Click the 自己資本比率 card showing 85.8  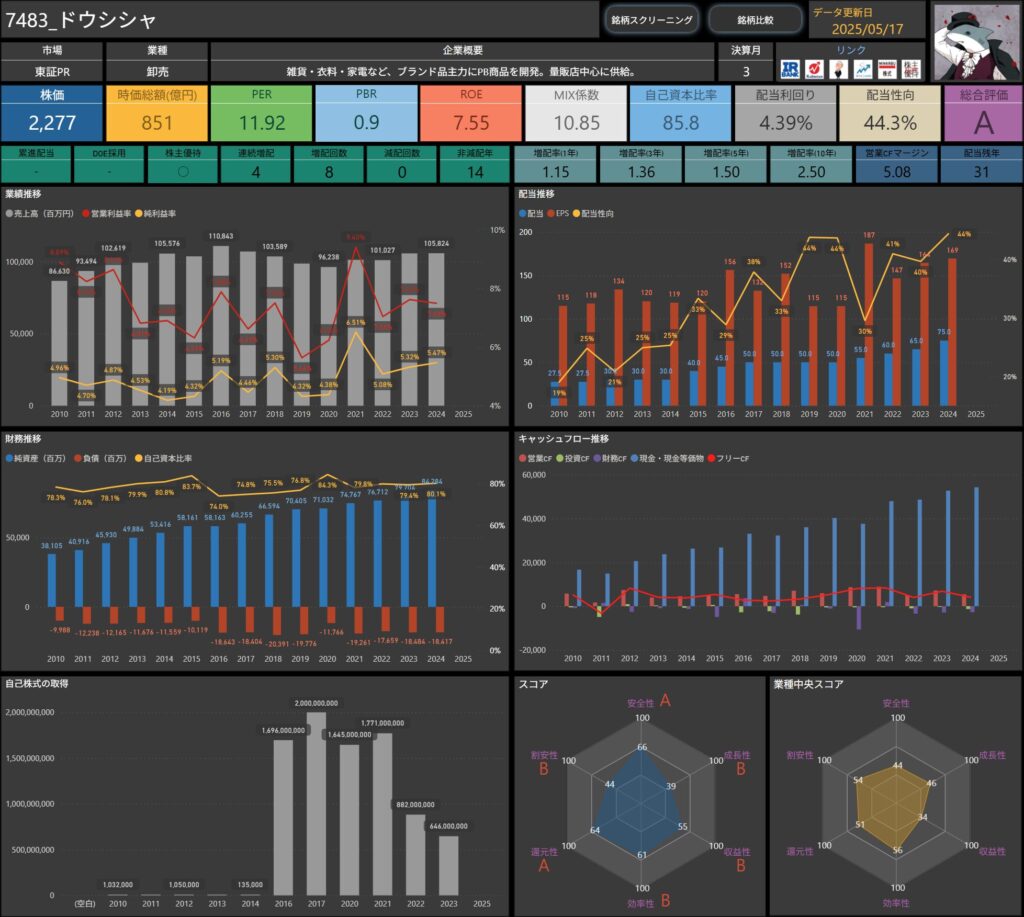(x=680, y=113)
